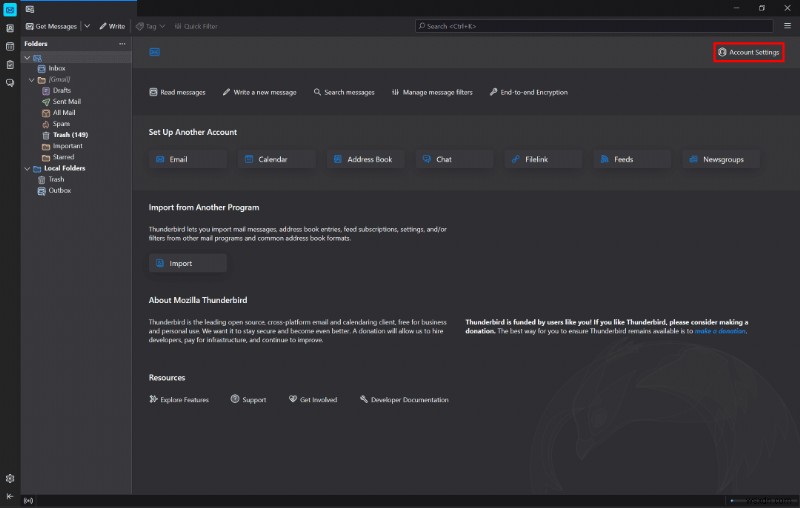This screenshot has width=800, height=508.
Task: Click the online status icon in status bar
Action: point(29,501)
